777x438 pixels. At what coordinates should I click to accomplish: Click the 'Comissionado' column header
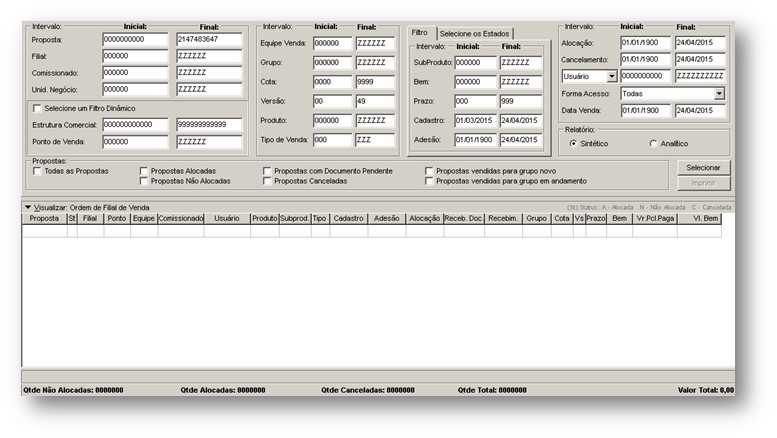point(180,219)
